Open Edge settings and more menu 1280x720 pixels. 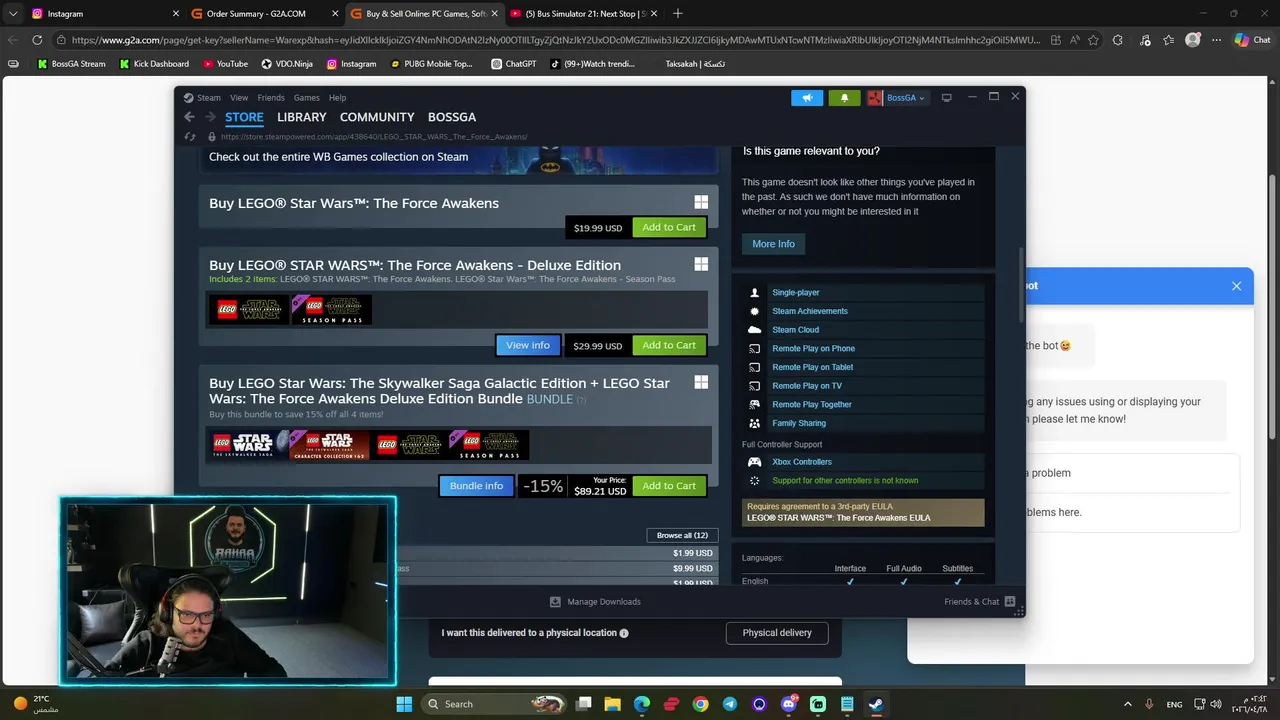(x=1216, y=40)
